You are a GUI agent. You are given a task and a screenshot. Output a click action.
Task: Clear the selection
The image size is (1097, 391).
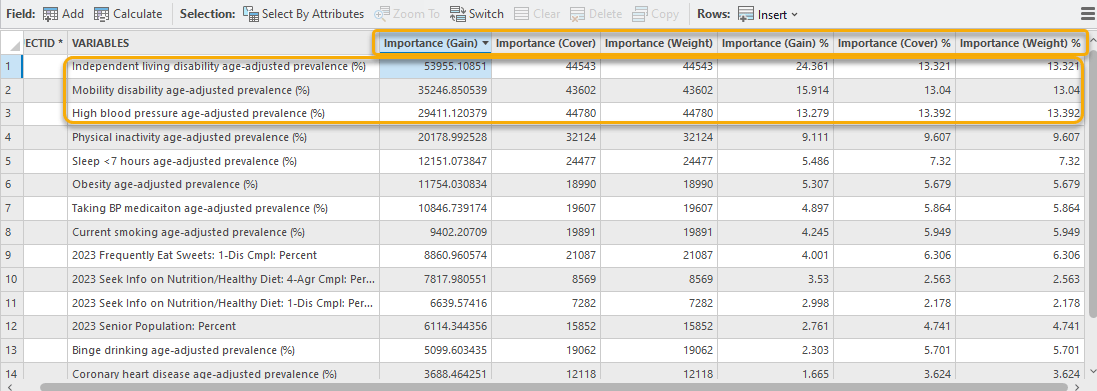click(537, 14)
